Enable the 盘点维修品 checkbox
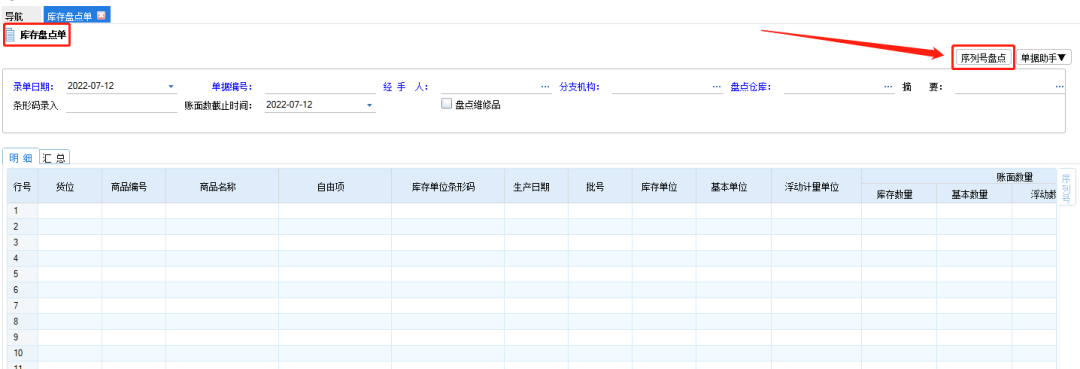 (446, 104)
